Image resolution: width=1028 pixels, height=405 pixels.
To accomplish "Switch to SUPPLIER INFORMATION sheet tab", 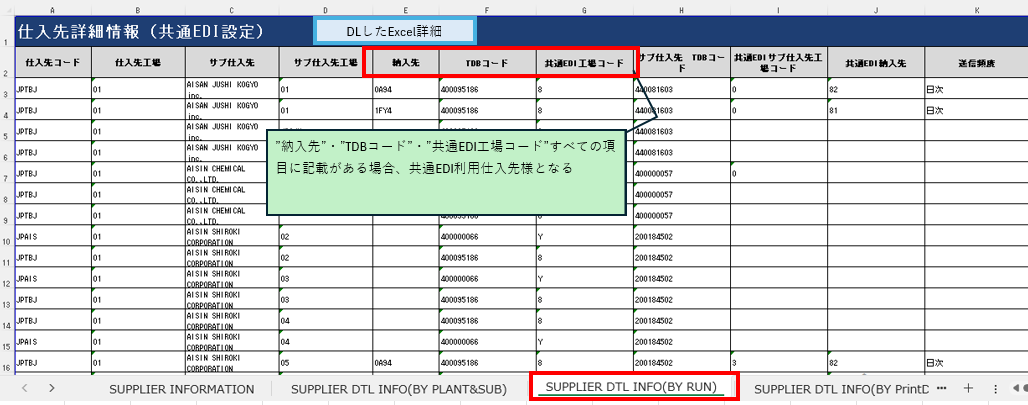I will click(x=181, y=388).
